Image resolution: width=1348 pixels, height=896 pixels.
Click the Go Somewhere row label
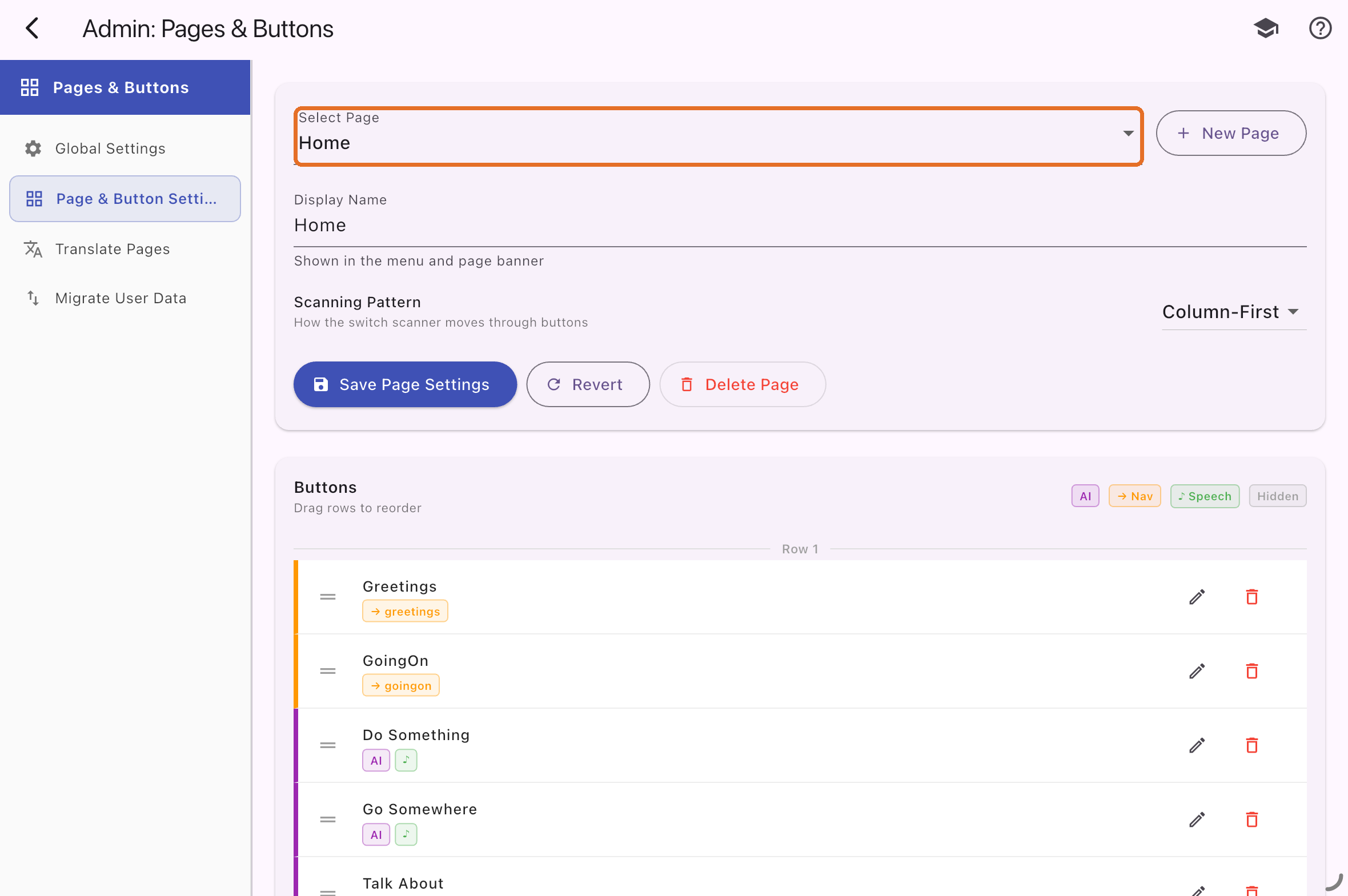click(x=420, y=809)
